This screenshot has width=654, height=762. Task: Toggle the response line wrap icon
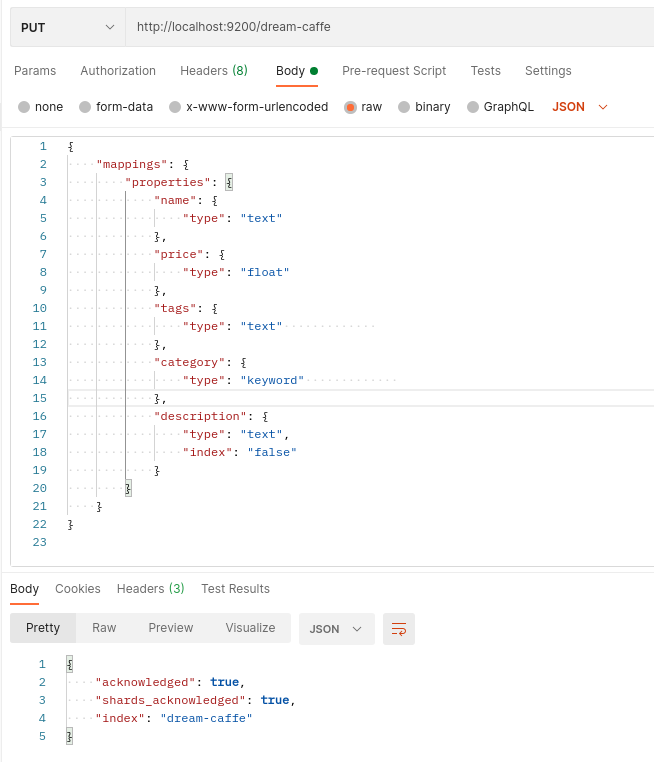[x=399, y=629]
